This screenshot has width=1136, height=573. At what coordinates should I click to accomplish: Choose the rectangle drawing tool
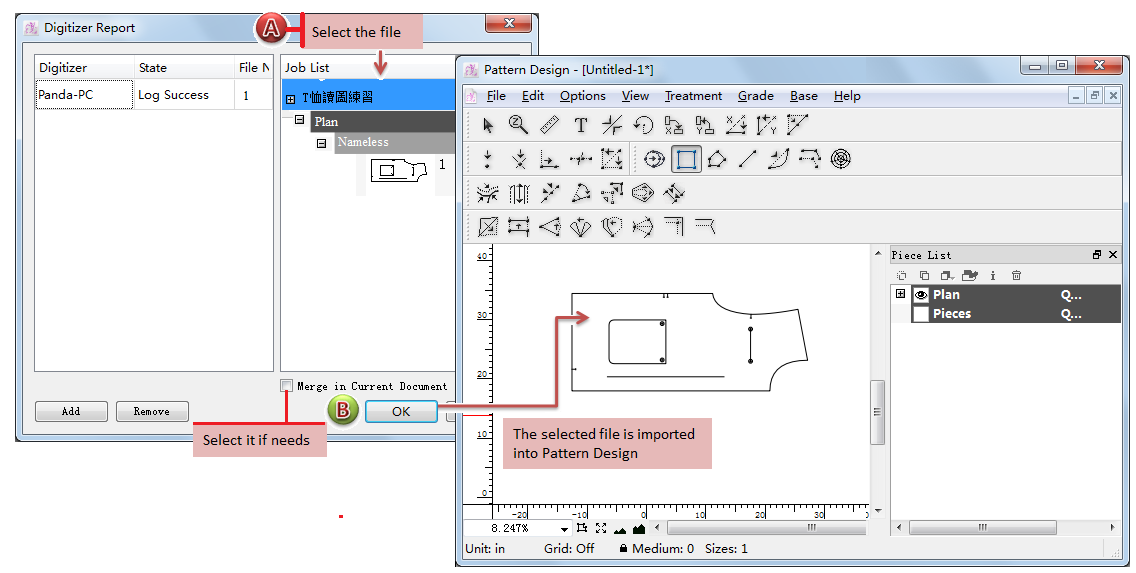point(686,159)
